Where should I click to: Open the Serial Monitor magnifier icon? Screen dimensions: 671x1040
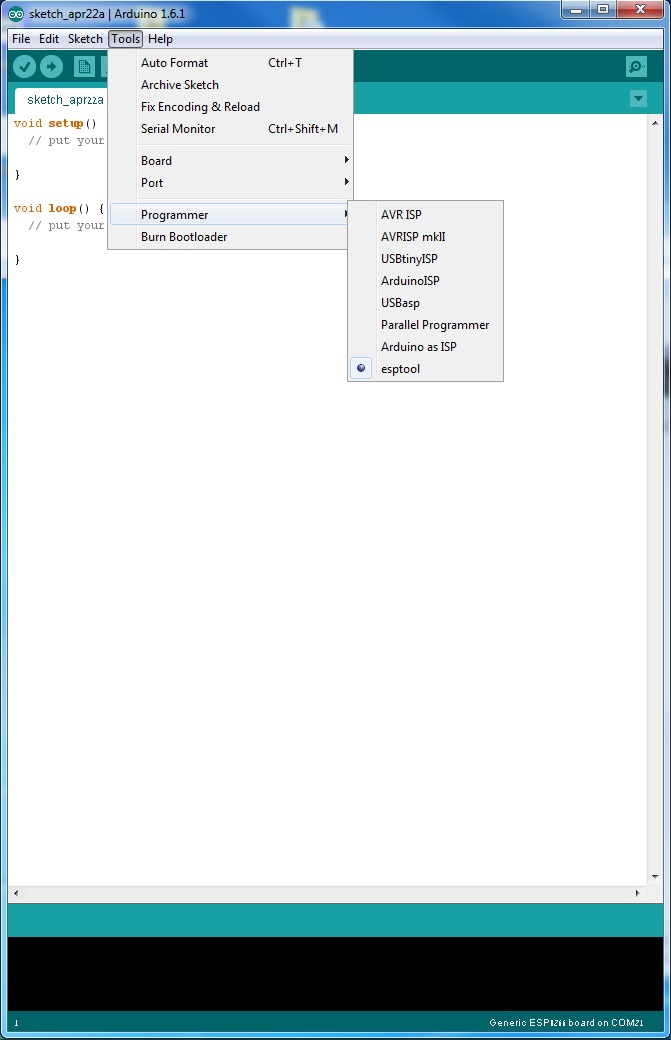(637, 66)
